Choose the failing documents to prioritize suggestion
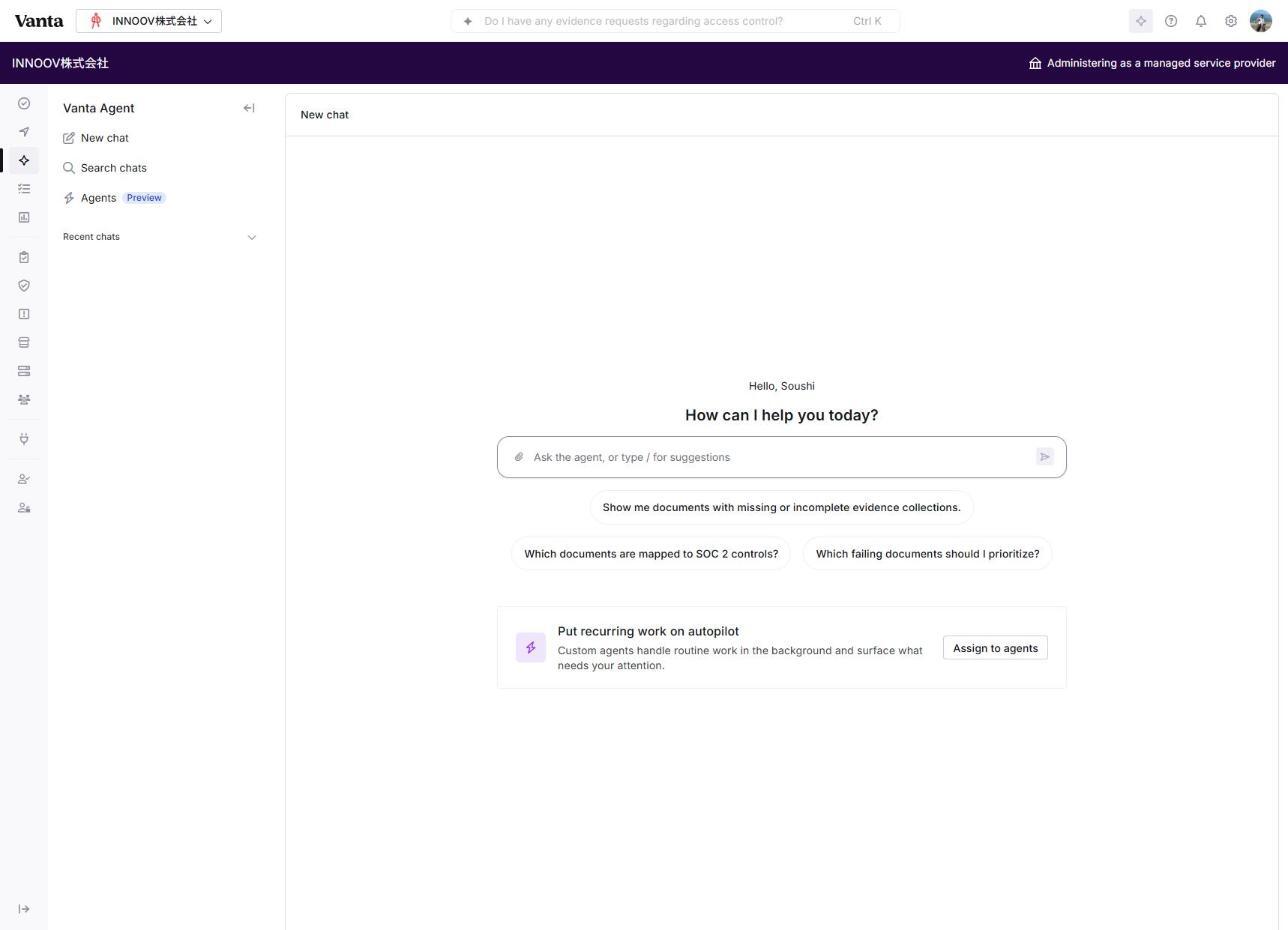This screenshot has height=930, width=1288. pyautogui.click(x=928, y=554)
